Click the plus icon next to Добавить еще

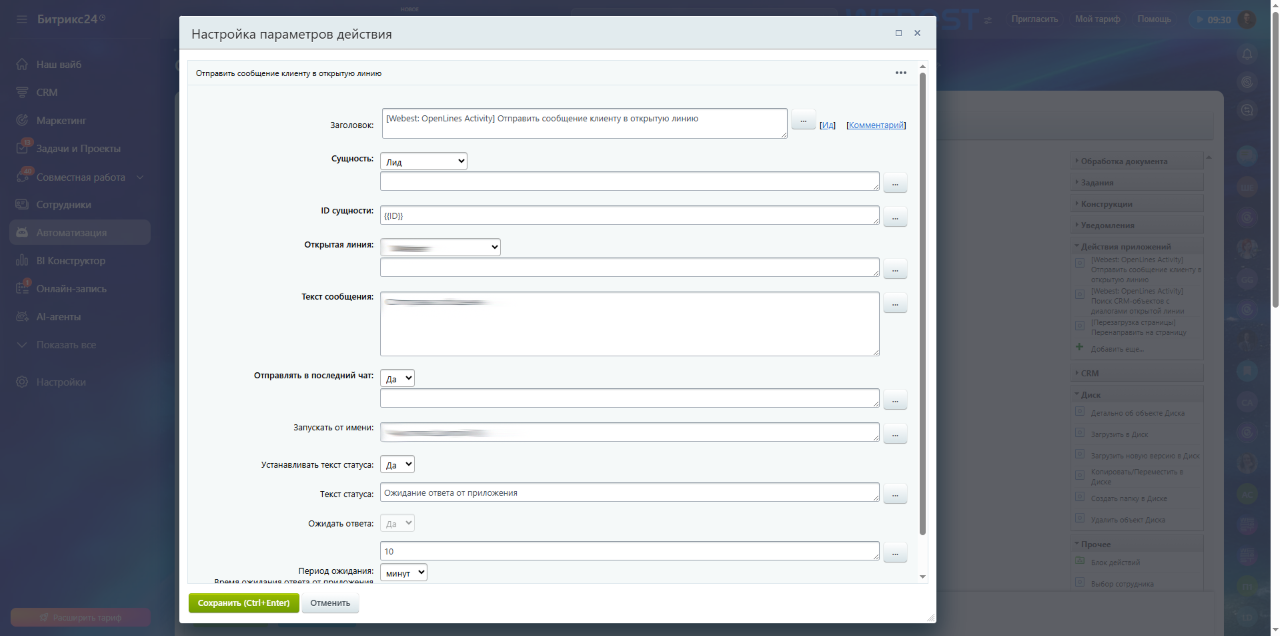[1079, 347]
